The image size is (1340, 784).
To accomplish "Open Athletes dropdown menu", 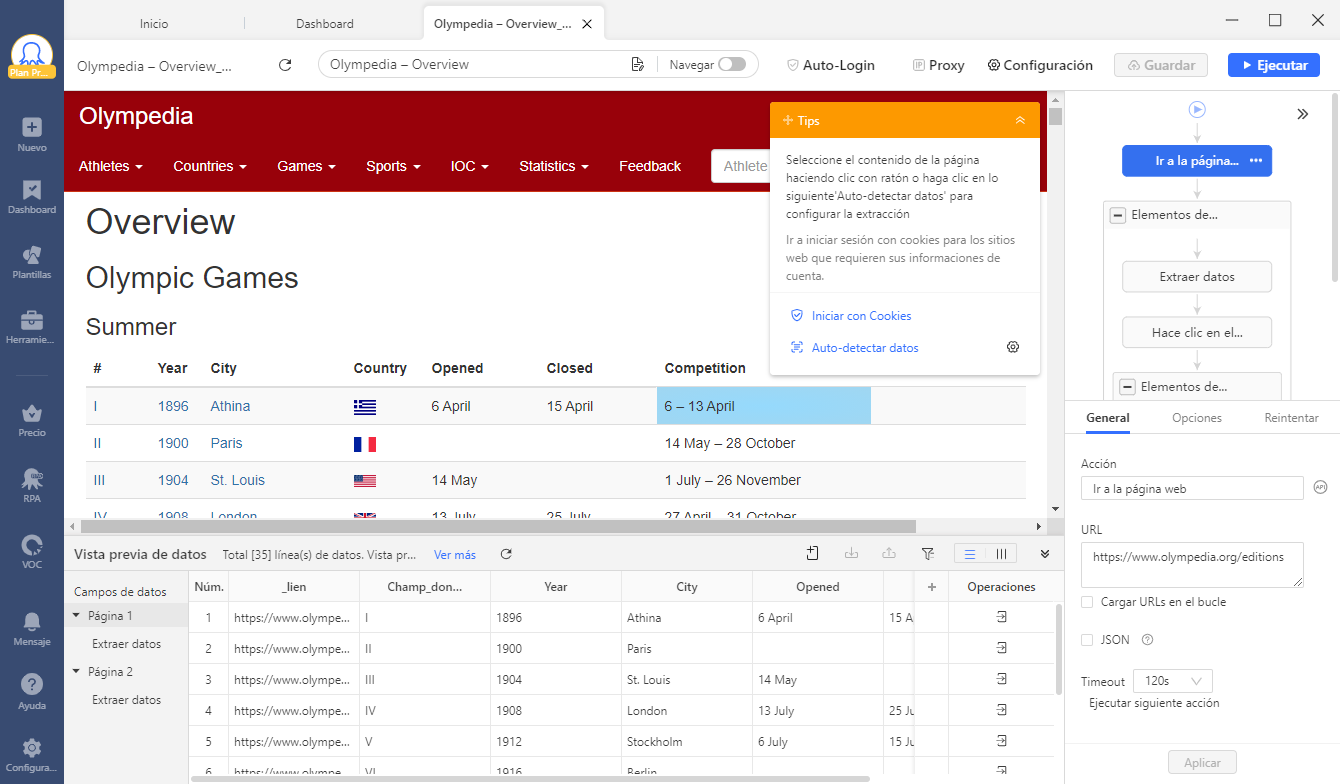I will pos(111,166).
